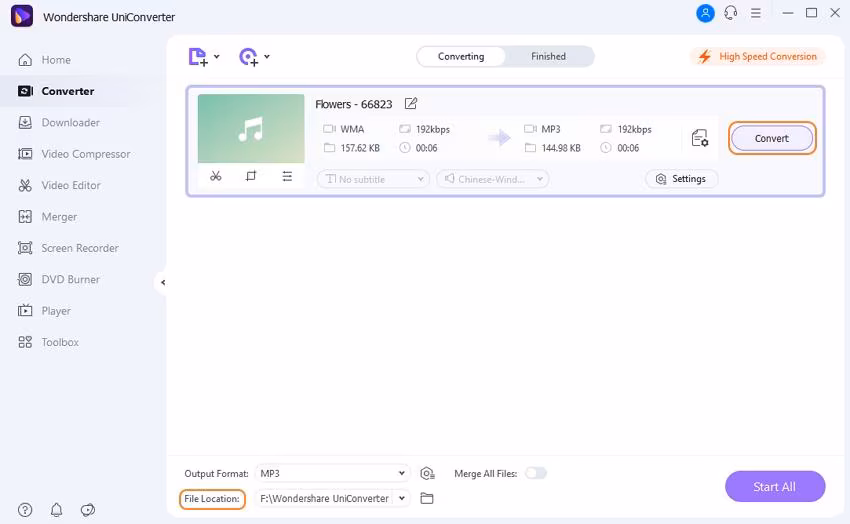Click the effects list icon under thumbnail
The width and height of the screenshot is (850, 524).
coord(287,176)
